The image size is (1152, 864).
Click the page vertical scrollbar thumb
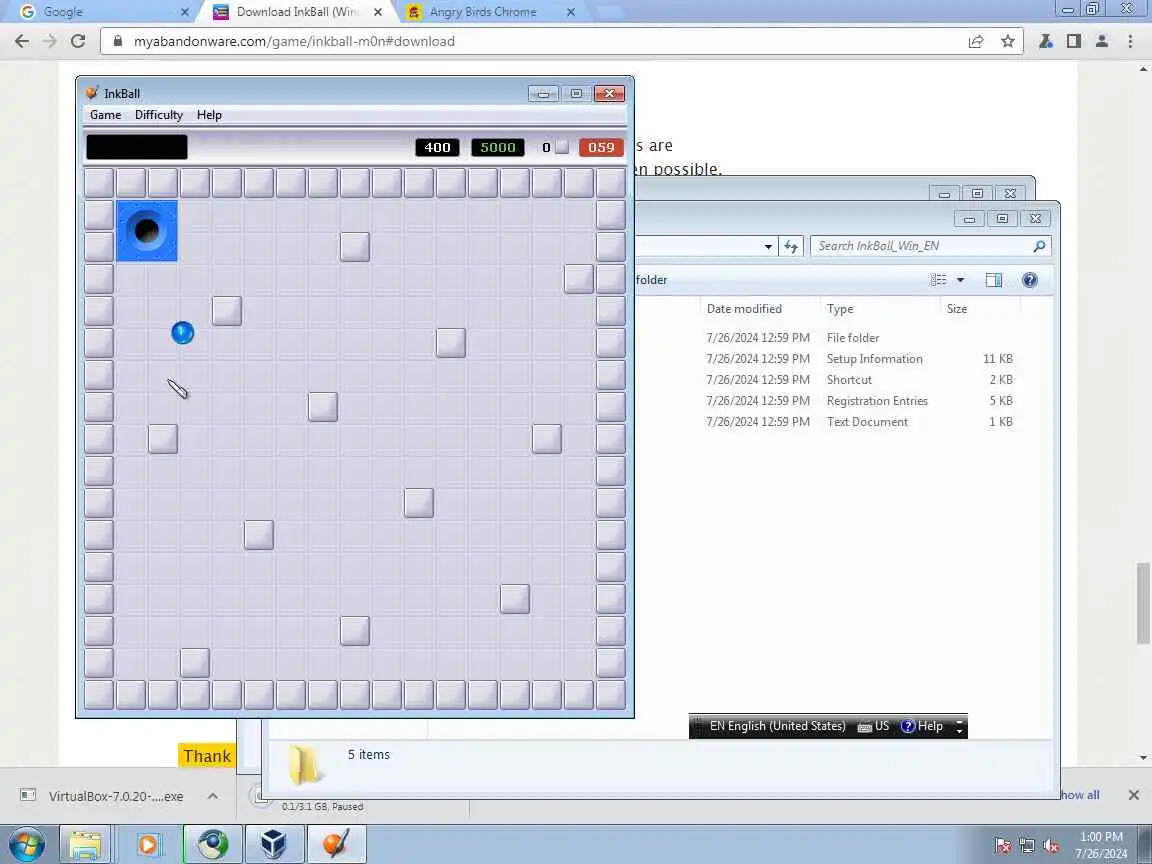pyautogui.click(x=1142, y=602)
